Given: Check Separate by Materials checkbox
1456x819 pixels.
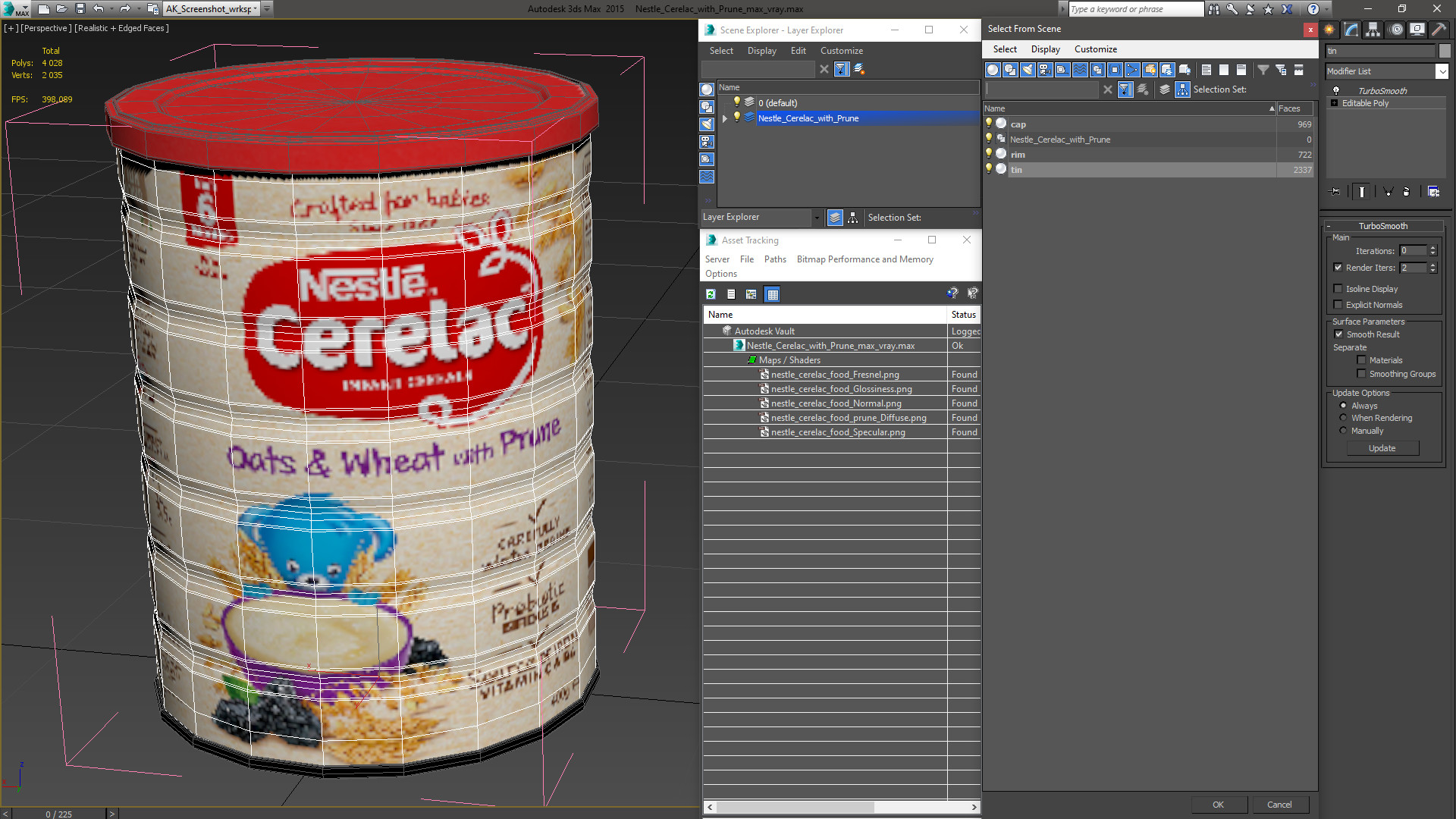Looking at the screenshot, I should click(1362, 360).
